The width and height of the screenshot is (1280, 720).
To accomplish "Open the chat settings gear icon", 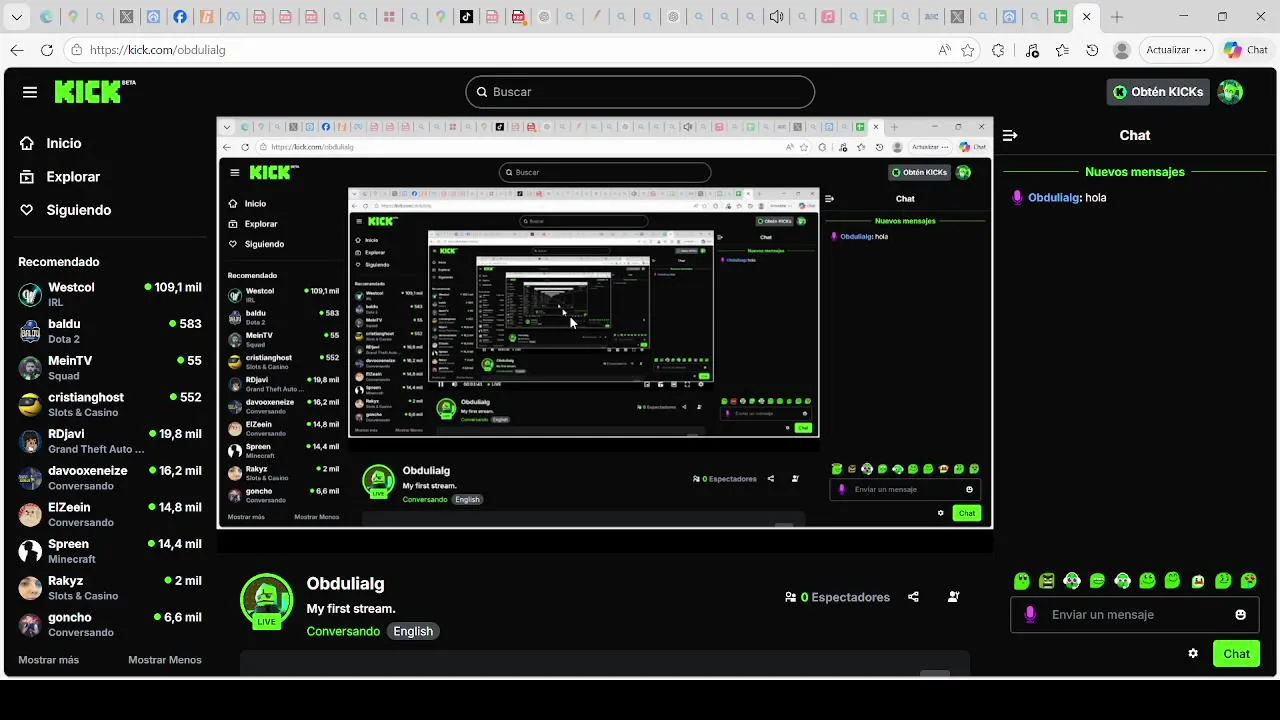I will pyautogui.click(x=1193, y=653).
